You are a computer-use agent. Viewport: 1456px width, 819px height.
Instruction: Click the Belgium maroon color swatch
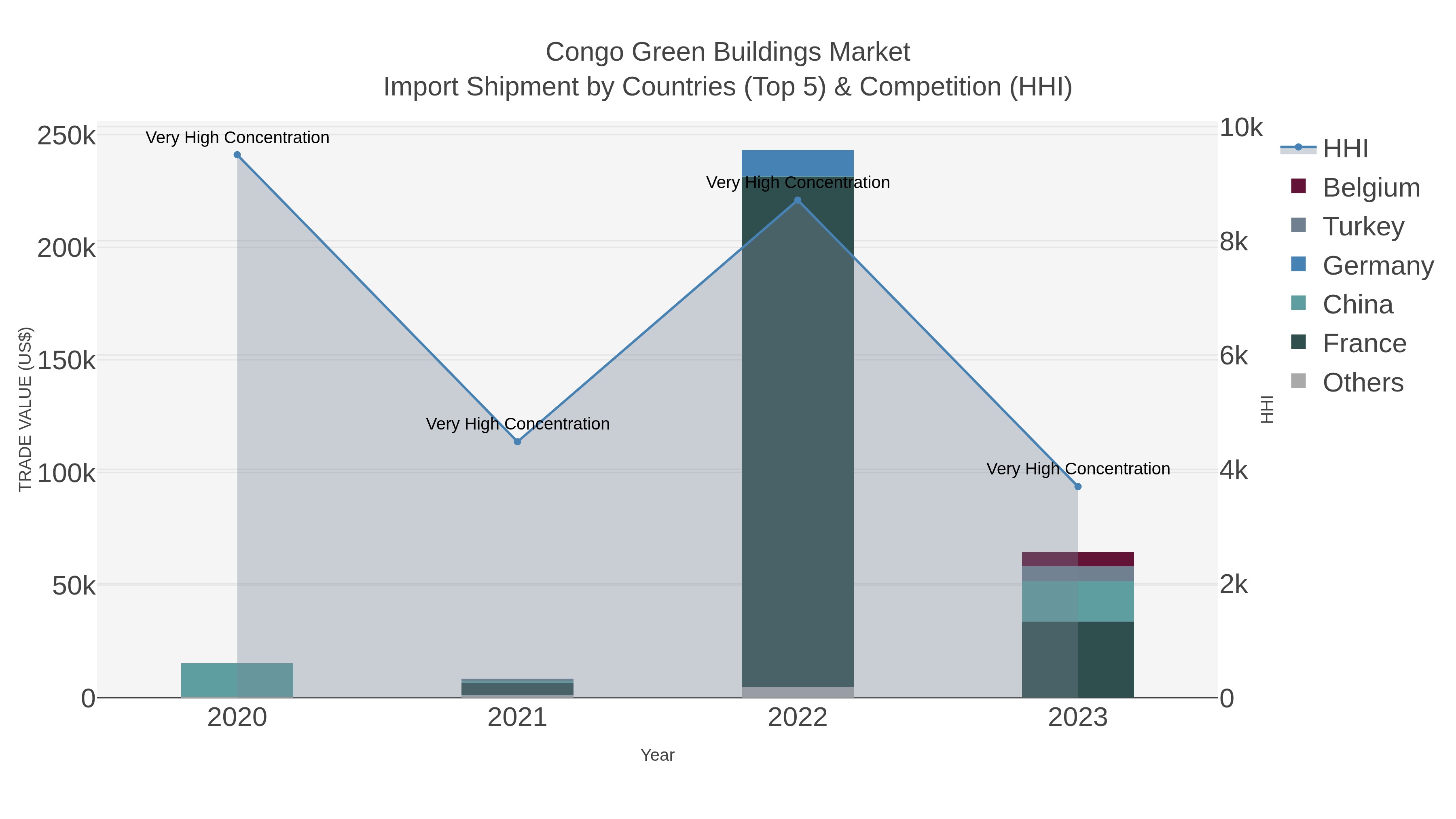[1298, 186]
